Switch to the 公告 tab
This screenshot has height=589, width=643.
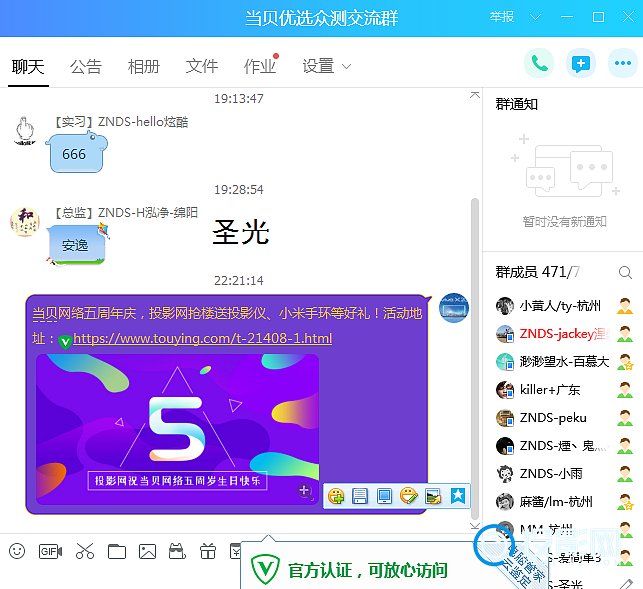click(x=86, y=66)
